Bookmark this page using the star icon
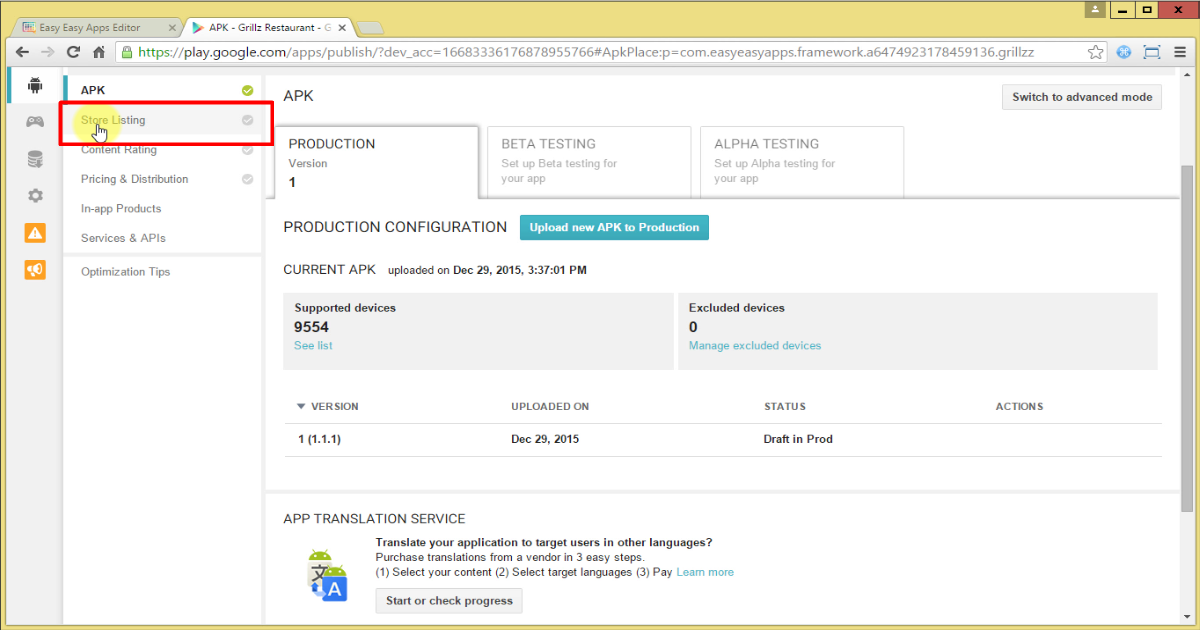The image size is (1200, 630). [x=1096, y=51]
